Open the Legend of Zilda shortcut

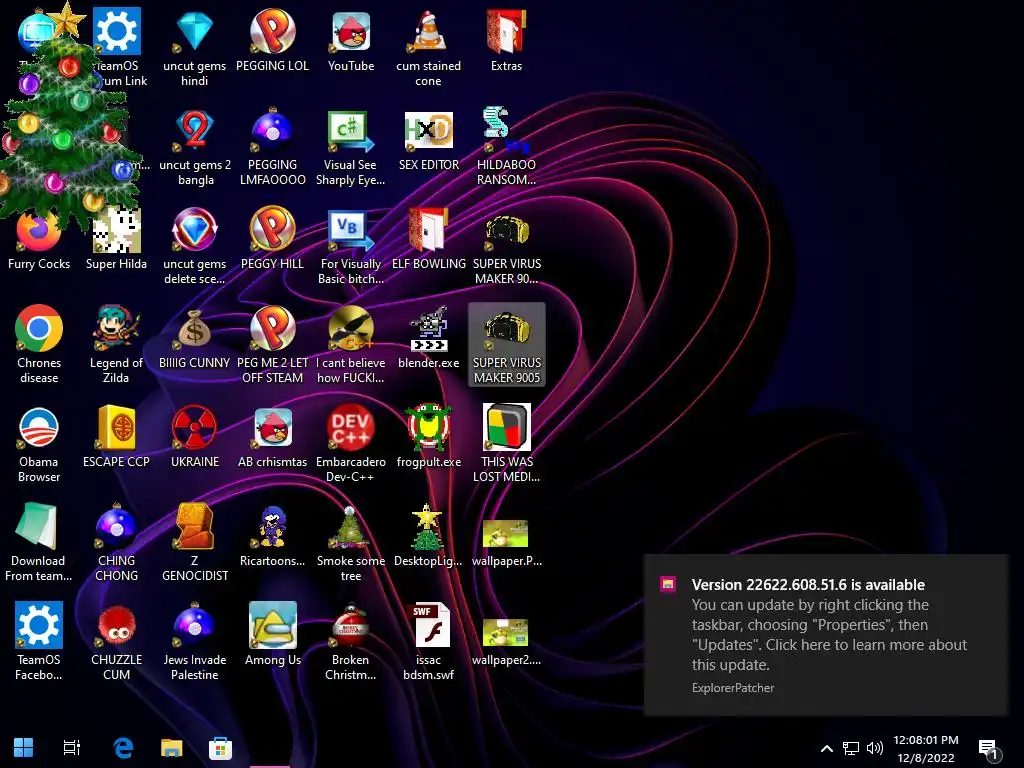(x=116, y=328)
